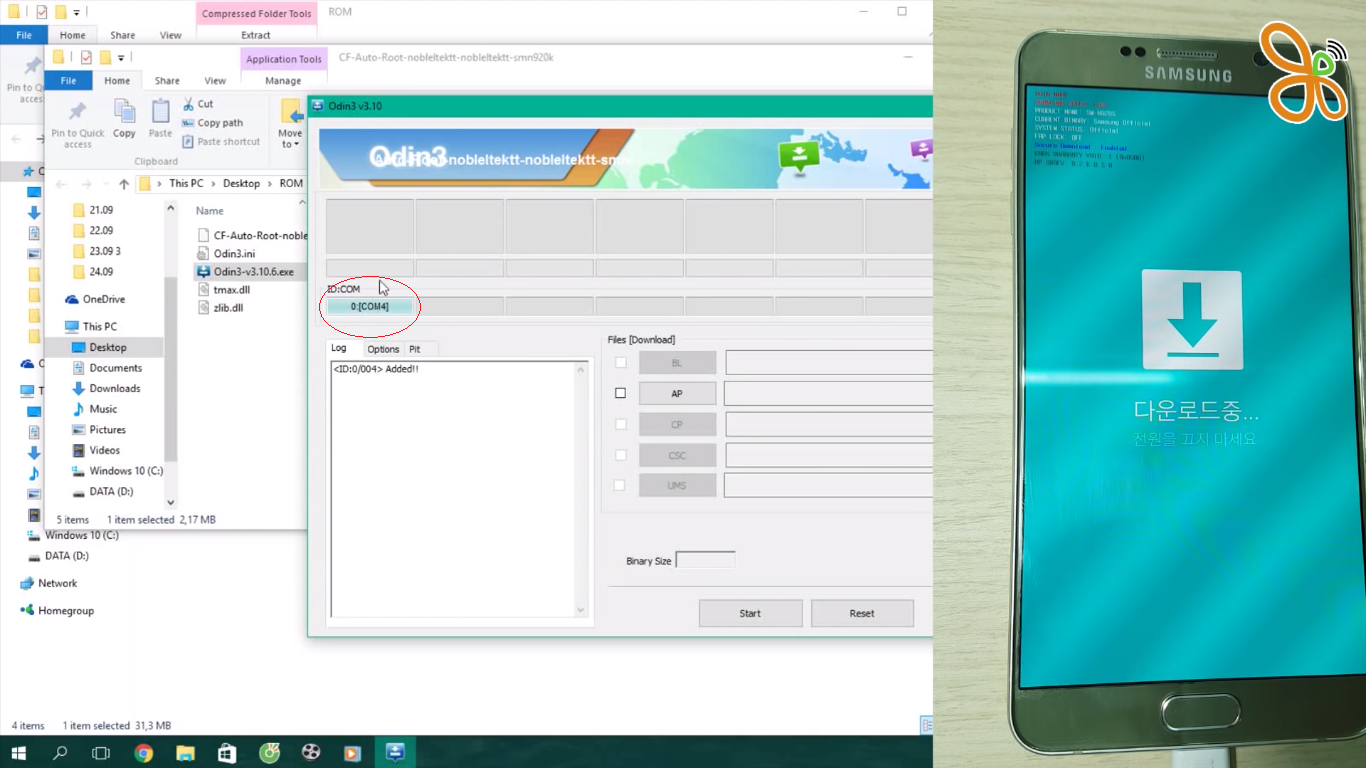Open OneDrive in the navigation tree
Viewport: 1366px width, 768px height.
tap(94, 299)
